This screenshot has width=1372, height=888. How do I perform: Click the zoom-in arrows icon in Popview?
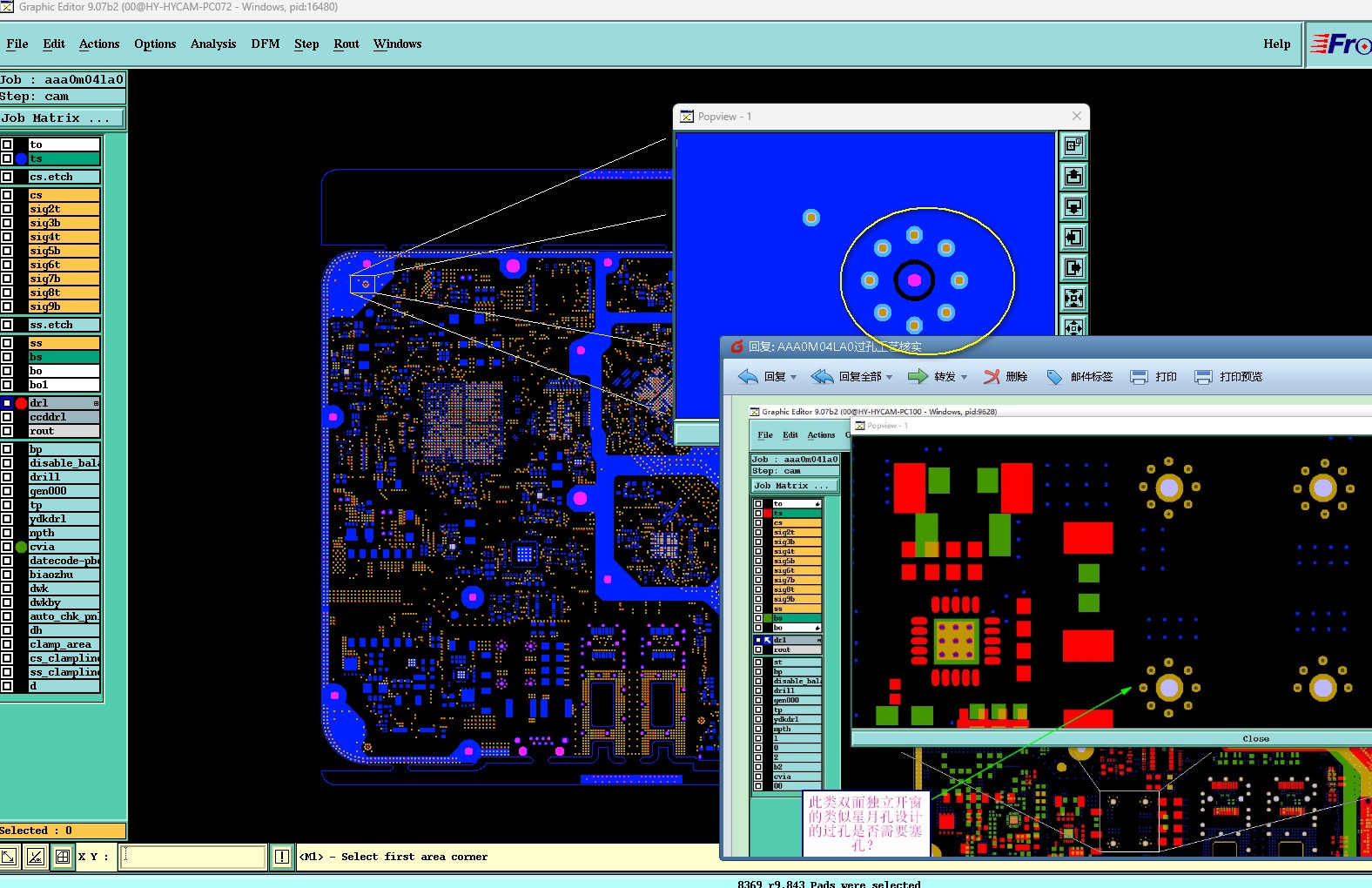pyautogui.click(x=1073, y=298)
